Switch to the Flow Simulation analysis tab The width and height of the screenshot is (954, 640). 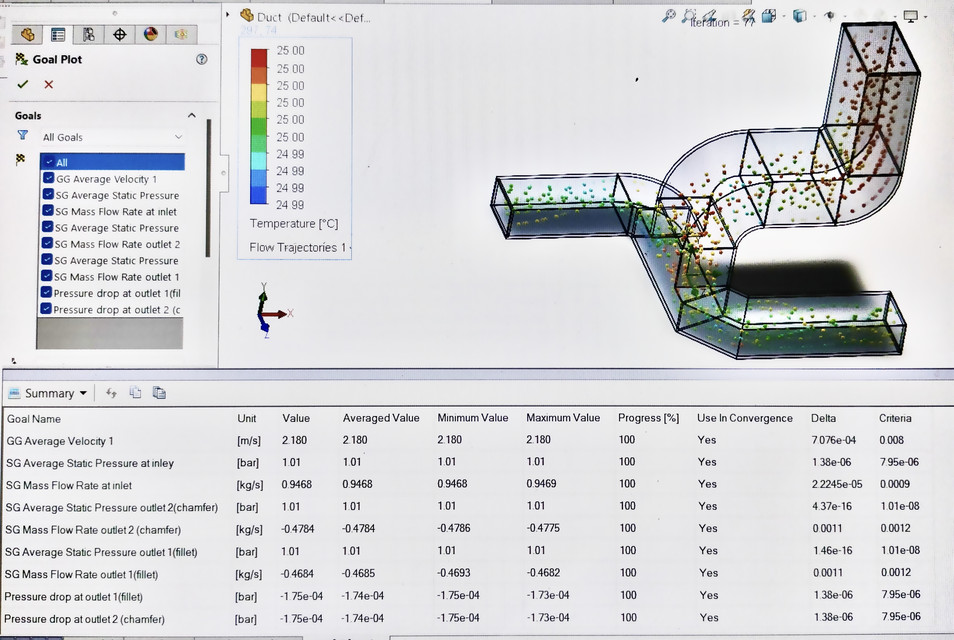click(x=181, y=33)
